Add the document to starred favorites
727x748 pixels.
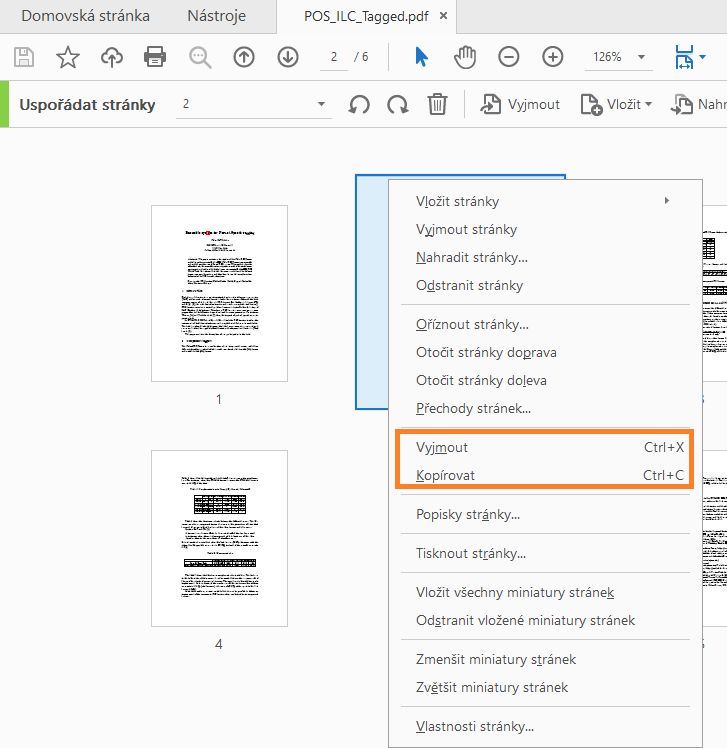[67, 57]
